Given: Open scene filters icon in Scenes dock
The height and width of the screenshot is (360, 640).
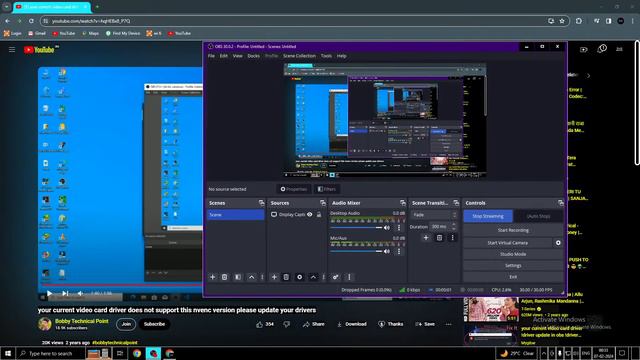Looking at the screenshot, I should 238,277.
